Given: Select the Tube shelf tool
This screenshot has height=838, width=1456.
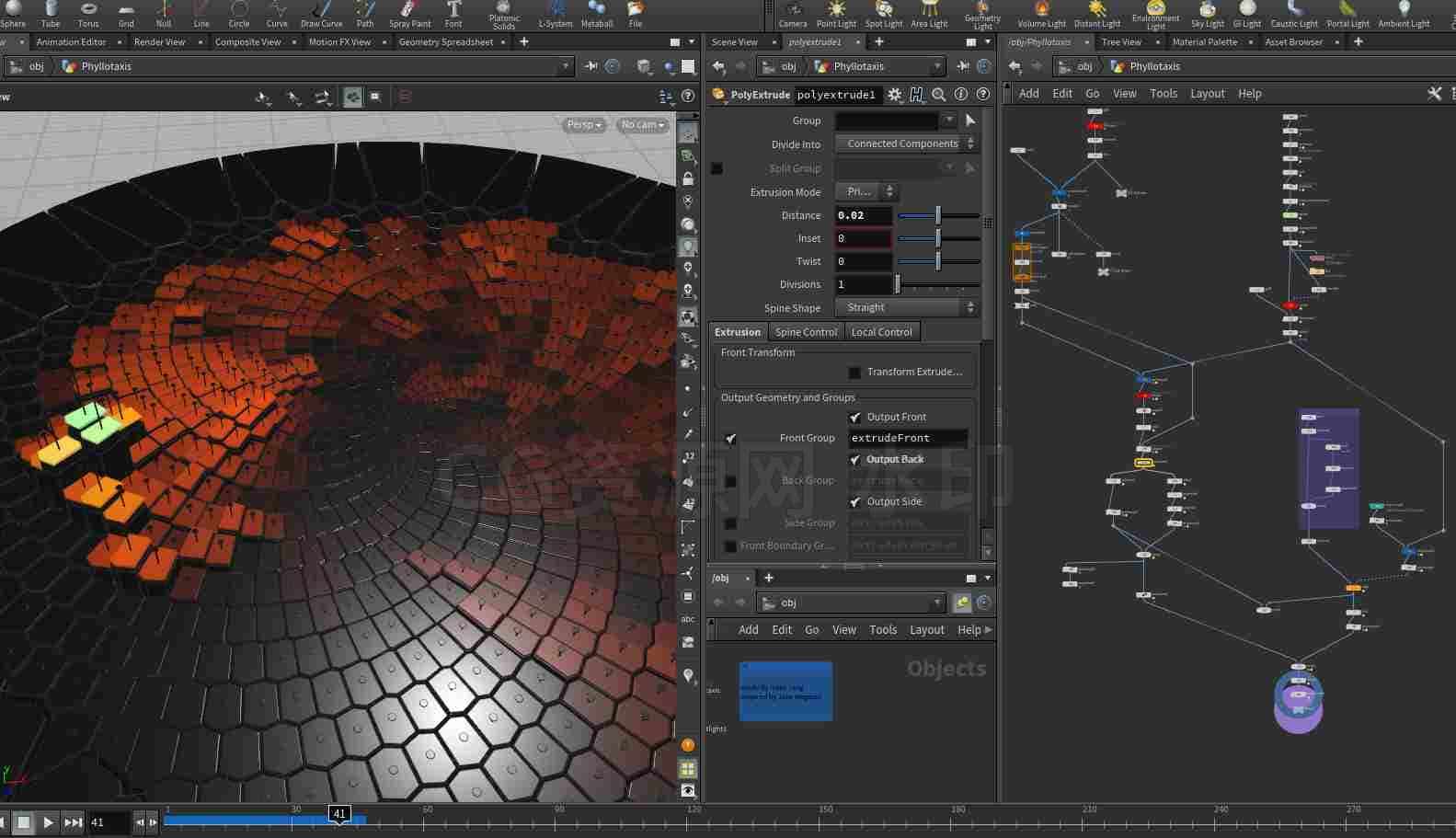Looking at the screenshot, I should point(51,14).
